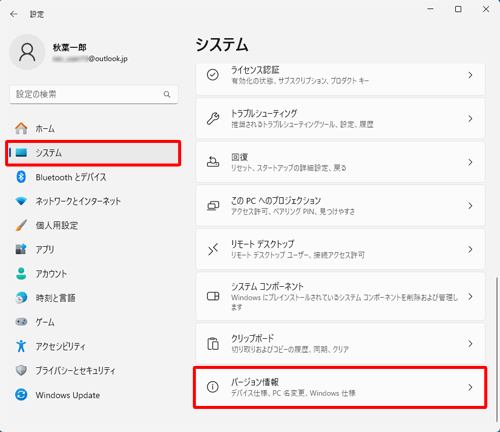Expand 回復 row chevron
The height and width of the screenshot is (432, 500).
(x=470, y=162)
